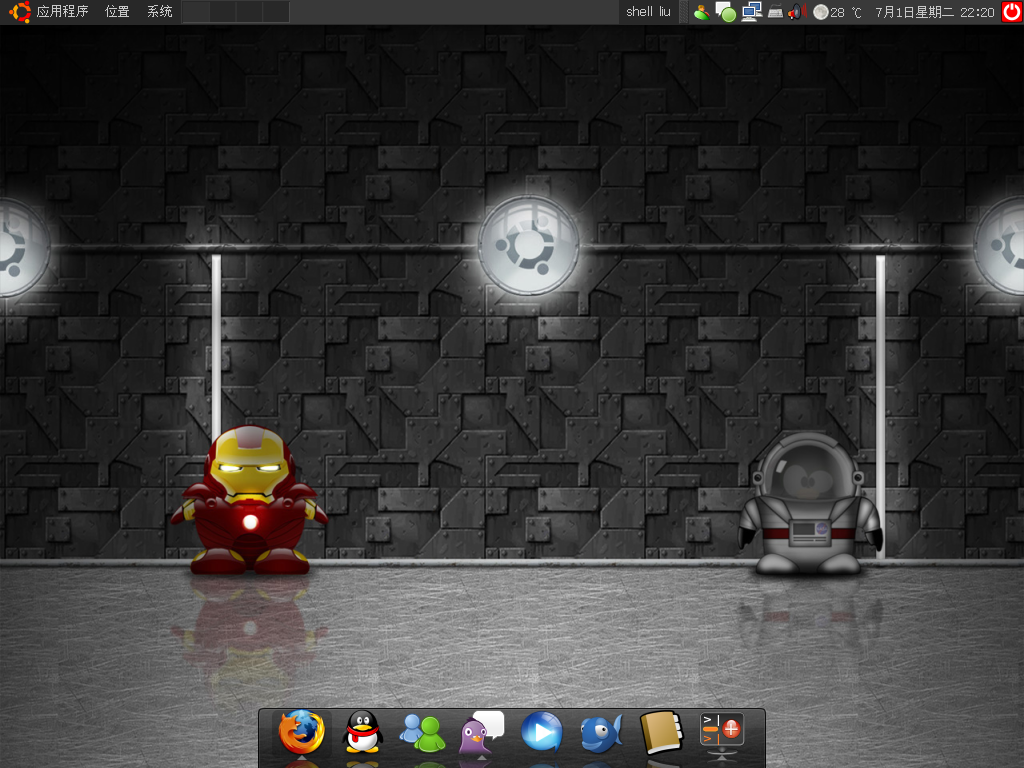Viewport: 1024px width, 768px height.
Task: Open the brown address book icon
Action: tap(662, 733)
